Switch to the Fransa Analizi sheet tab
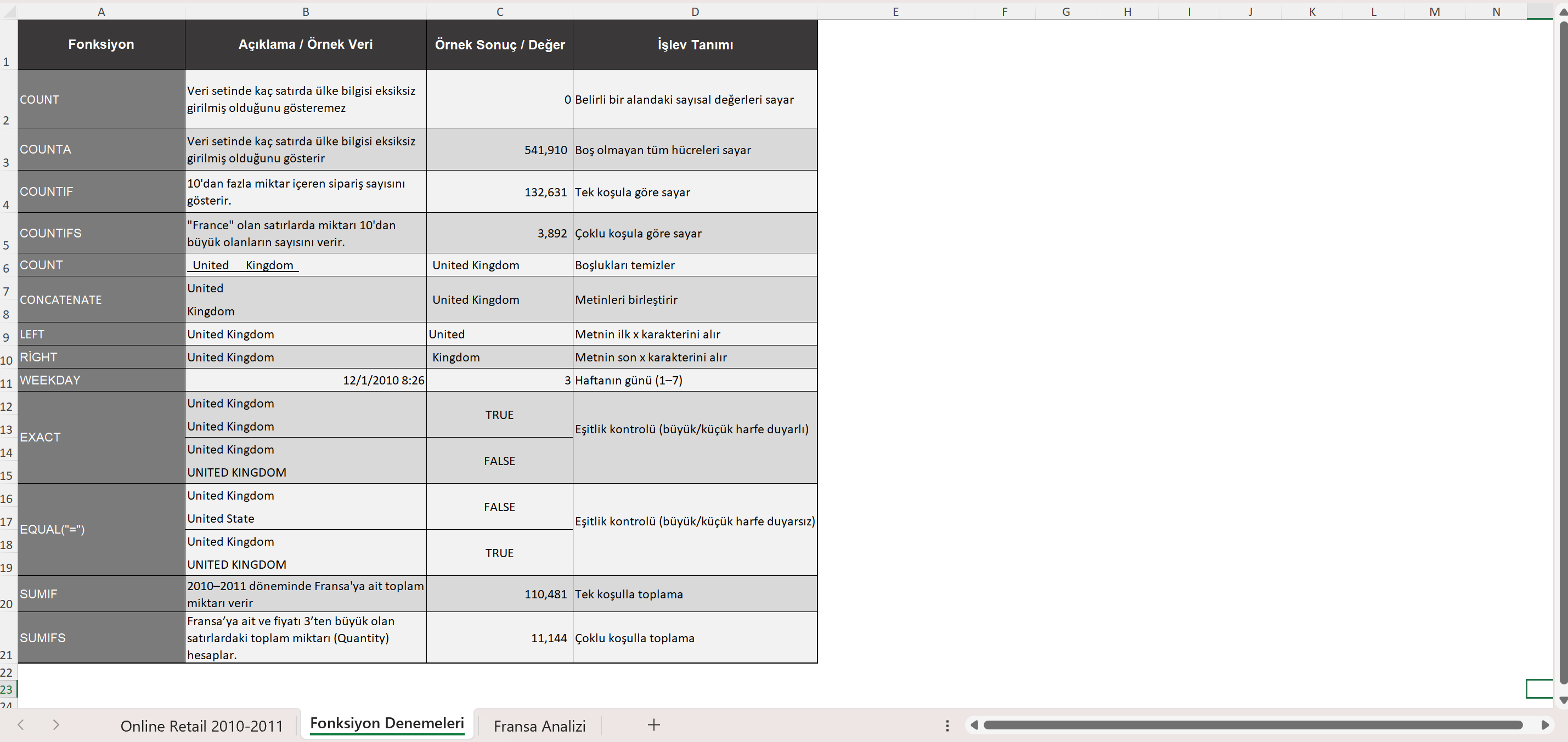 click(x=539, y=726)
